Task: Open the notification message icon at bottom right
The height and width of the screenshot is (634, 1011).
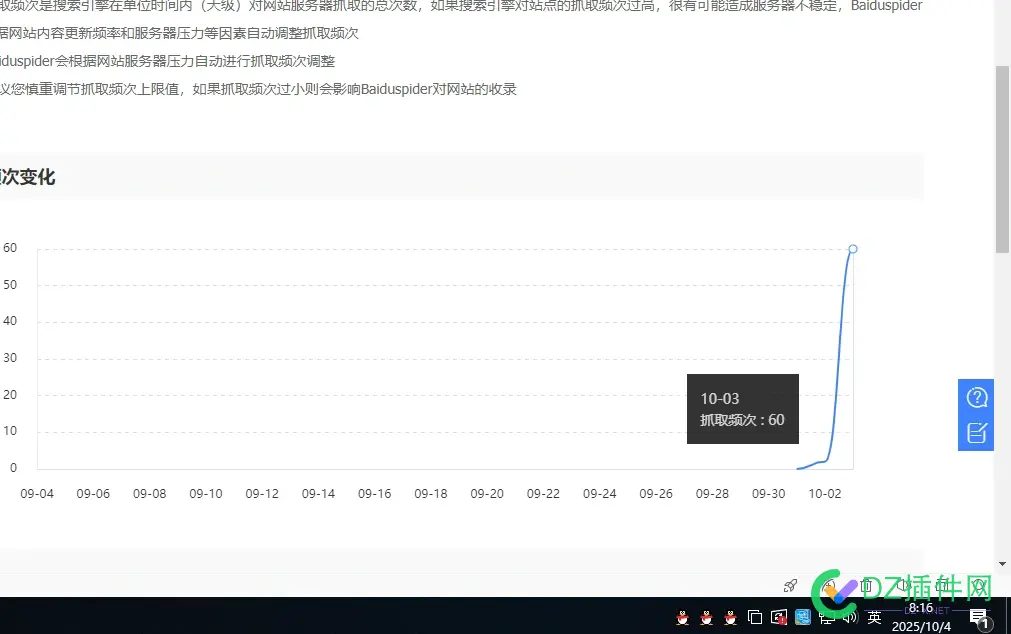Action: coord(977,614)
